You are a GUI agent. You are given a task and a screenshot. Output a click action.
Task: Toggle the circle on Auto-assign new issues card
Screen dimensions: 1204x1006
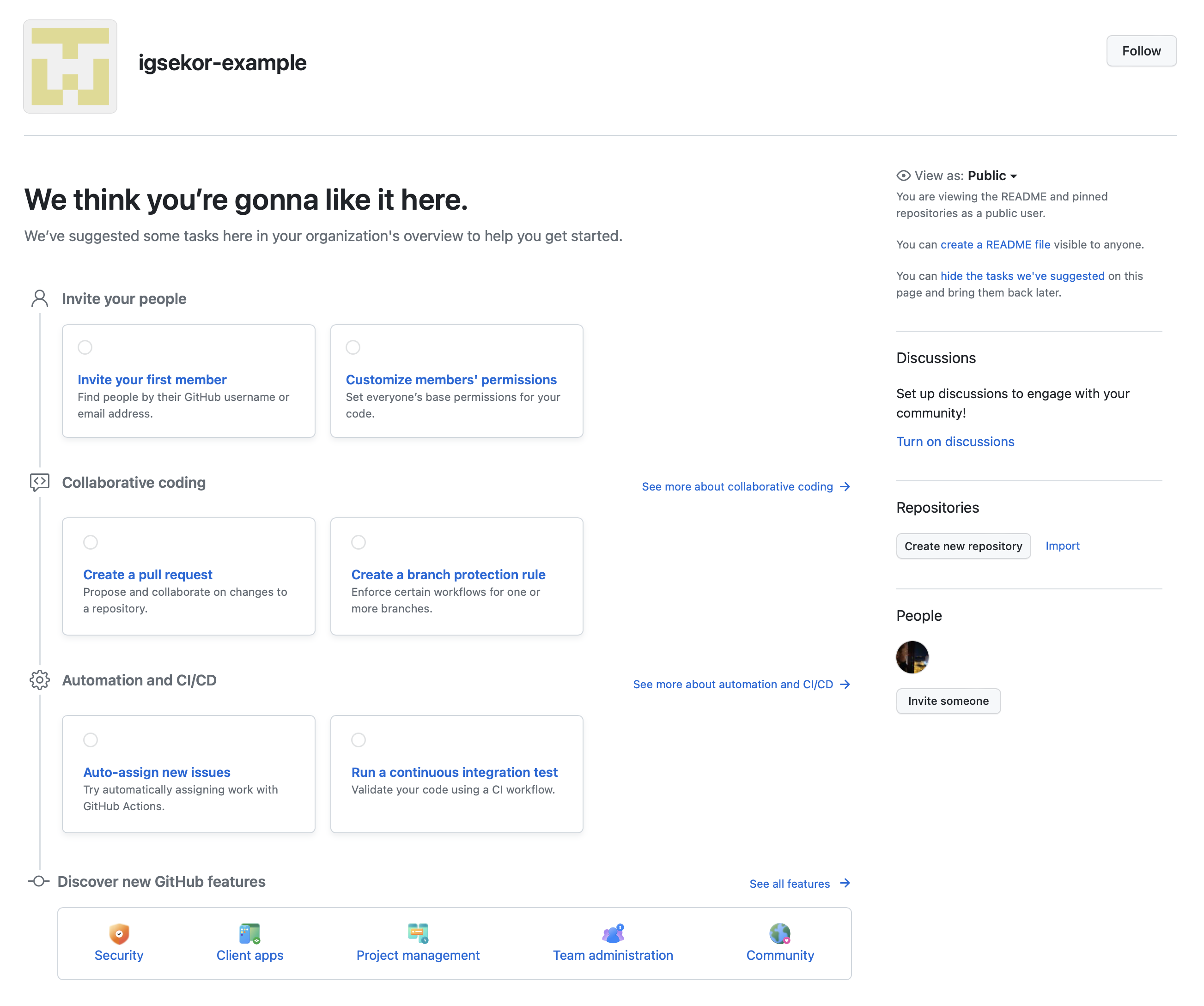(x=91, y=740)
